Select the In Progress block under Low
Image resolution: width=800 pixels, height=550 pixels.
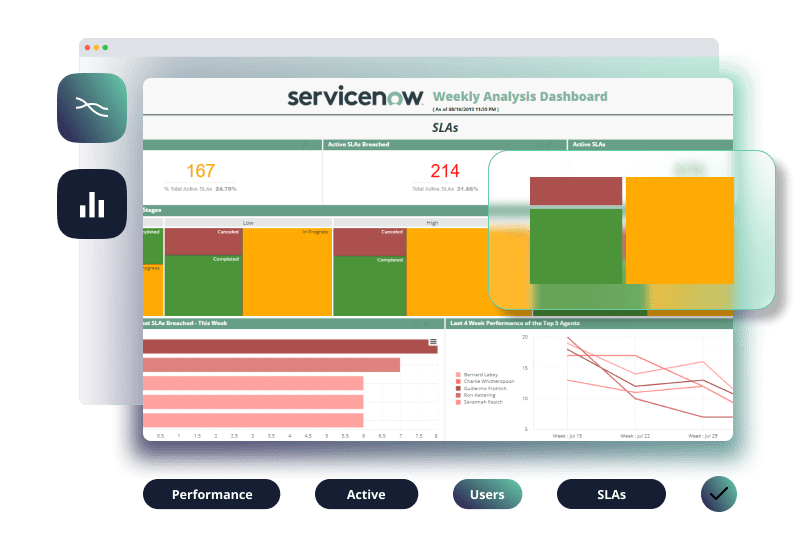287,272
